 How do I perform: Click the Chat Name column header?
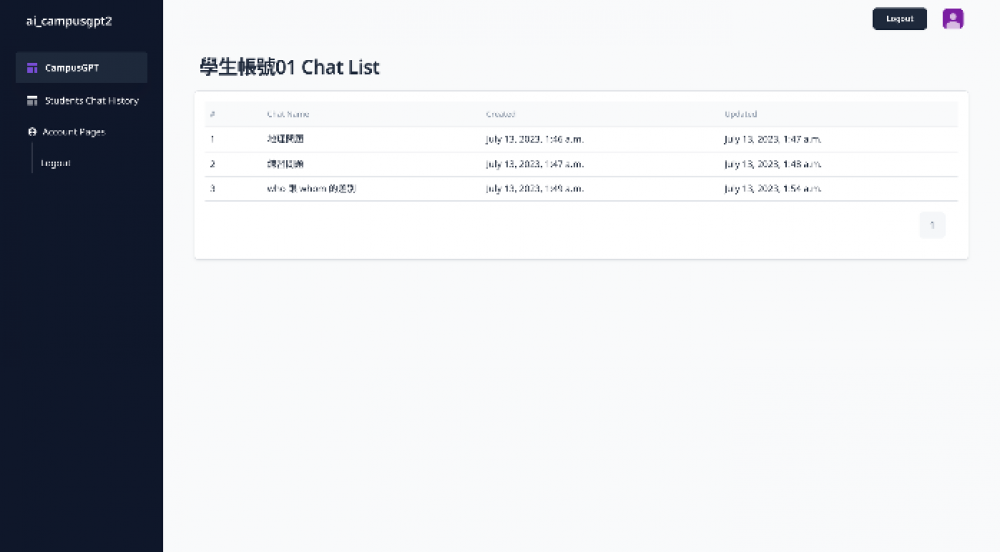[288, 114]
